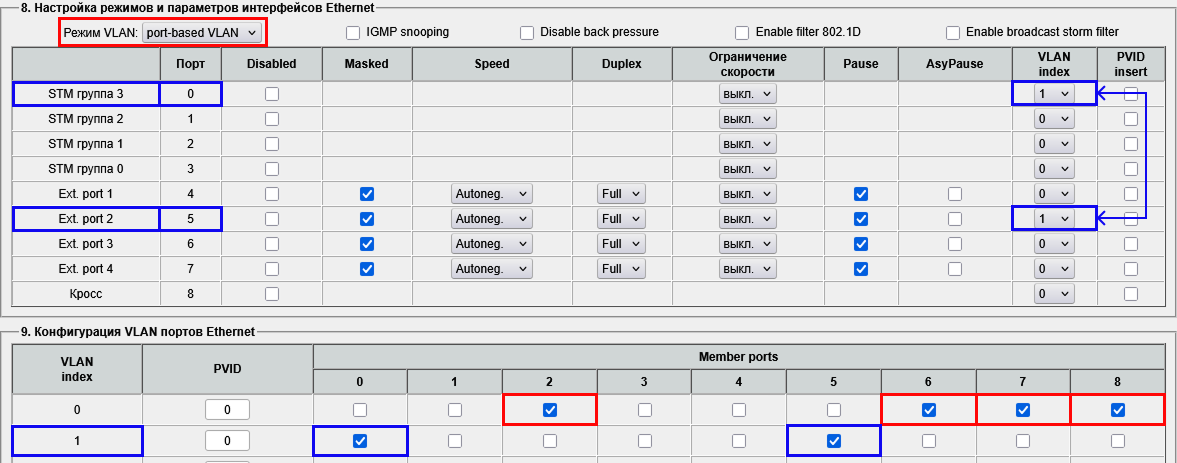The image size is (1177, 463).
Task: Uncheck member port 5 for VLAN 1
Action: [x=833, y=441]
